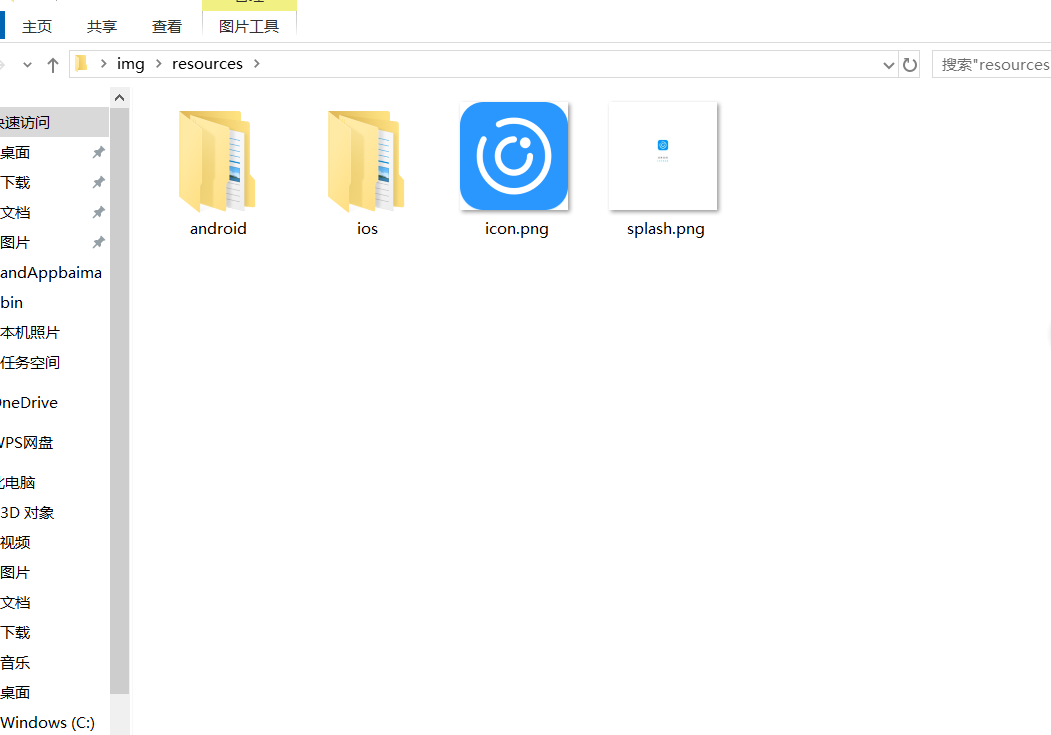The height and width of the screenshot is (735, 1051).
Task: Click the pin icon beside 桌面
Action: [99, 153]
